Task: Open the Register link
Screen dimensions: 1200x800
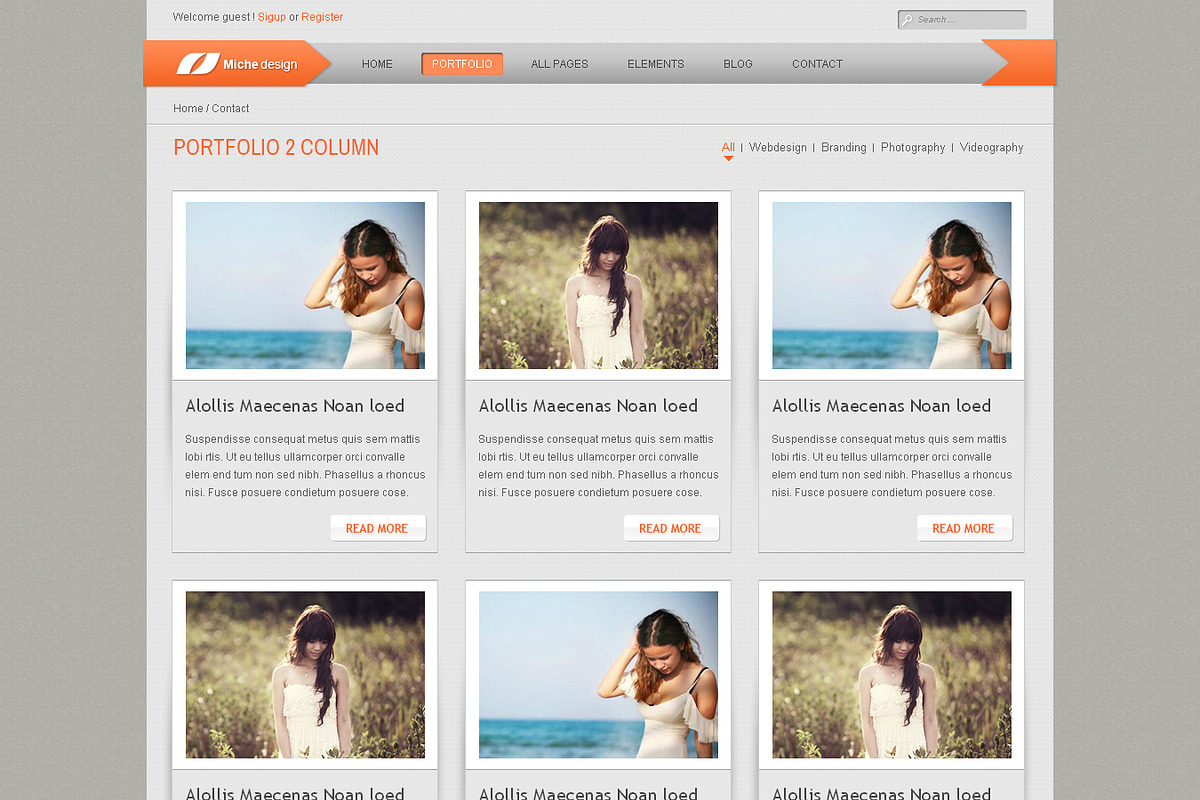Action: point(322,17)
